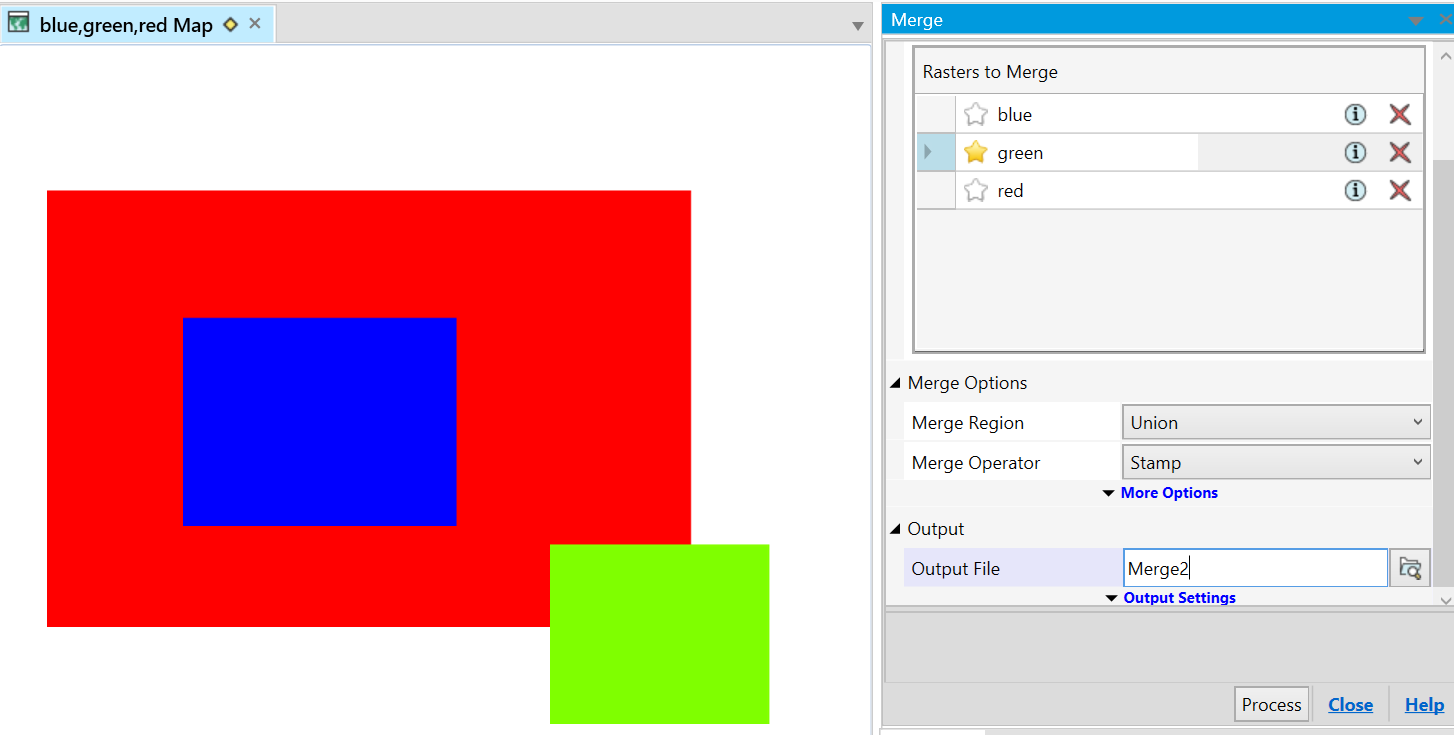Expand Output Settings
Viewport: 1454px width, 735px height.
(1170, 598)
